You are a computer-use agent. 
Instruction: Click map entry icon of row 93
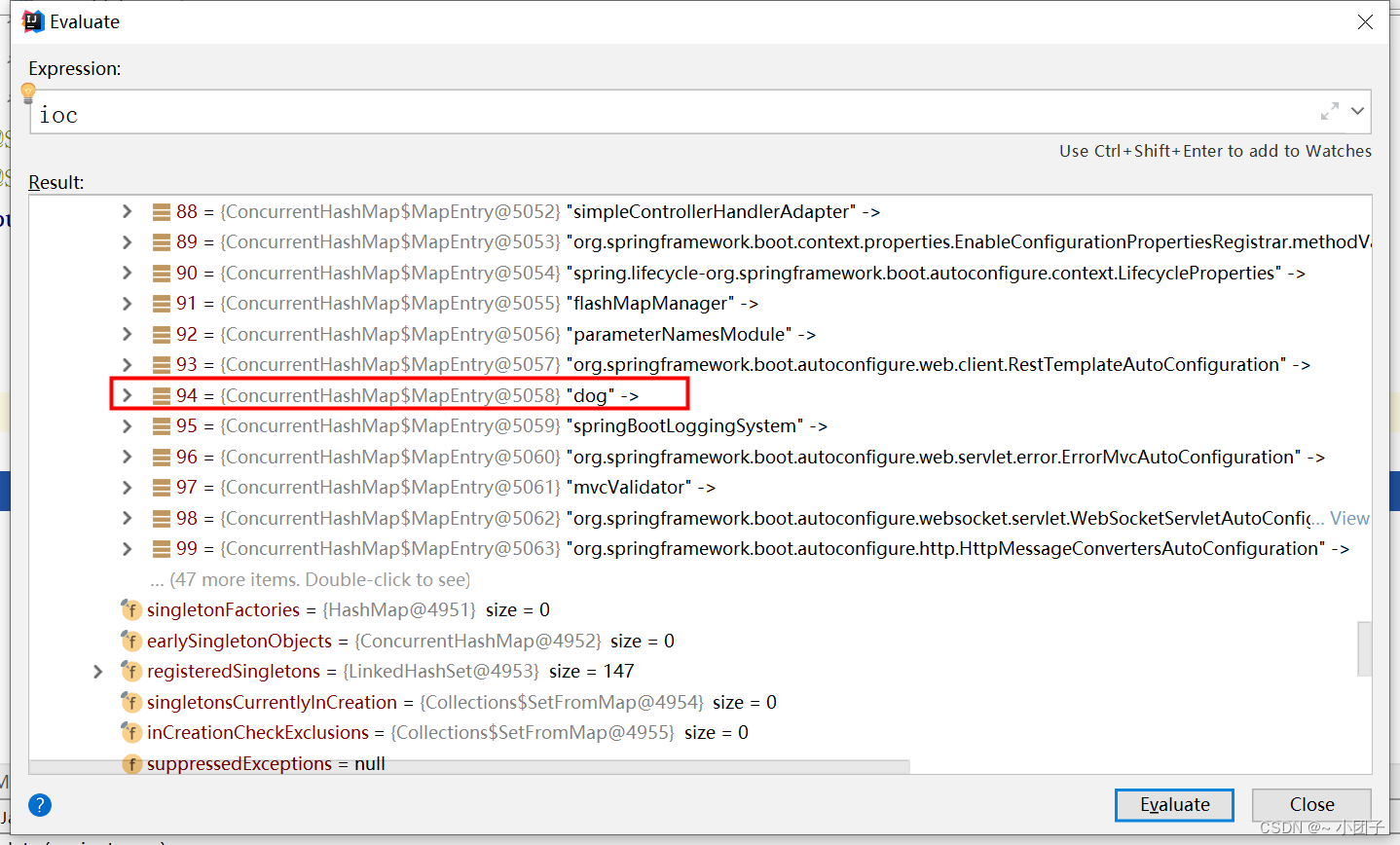click(x=162, y=364)
